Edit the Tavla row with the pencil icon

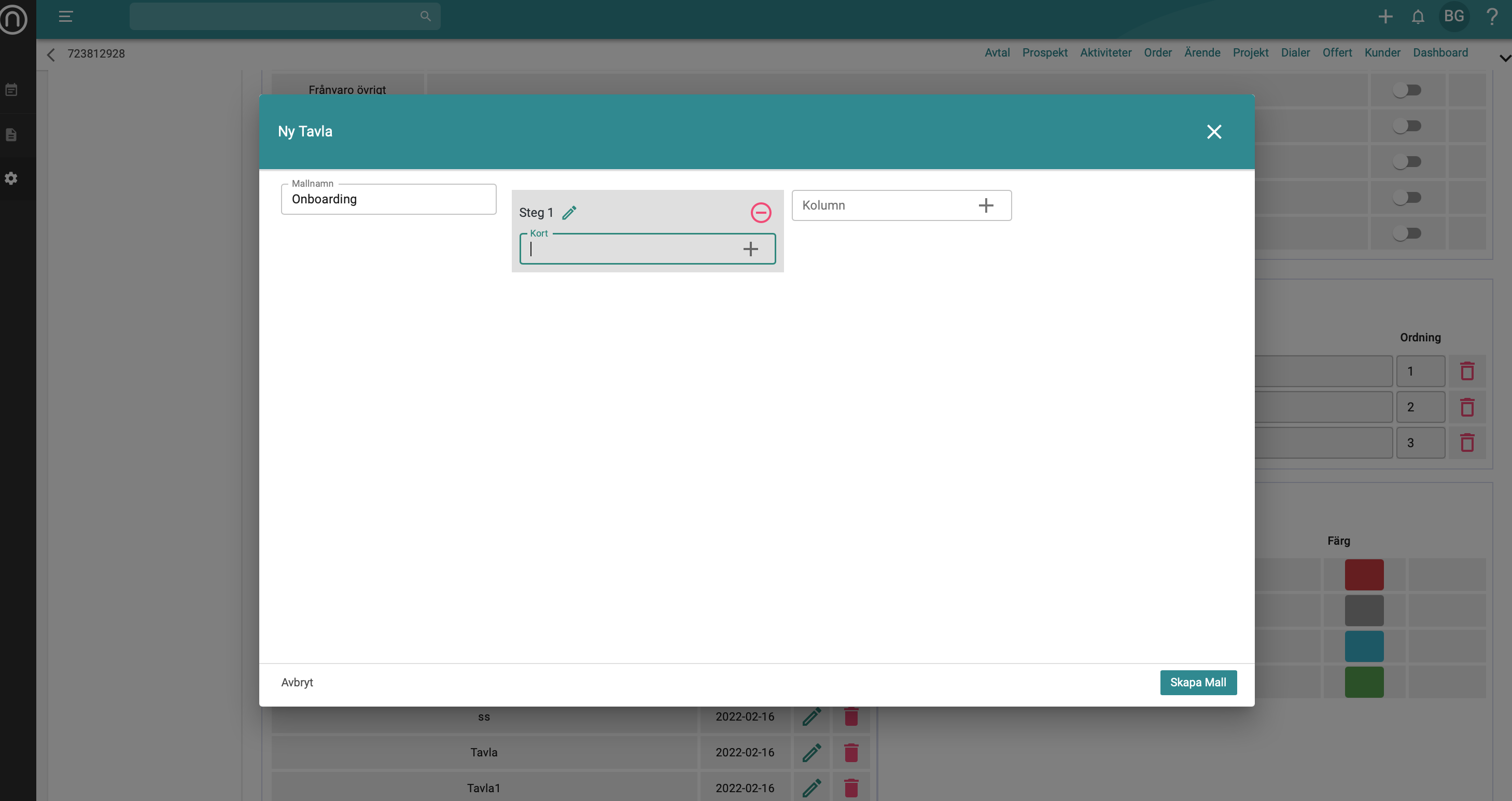(811, 752)
